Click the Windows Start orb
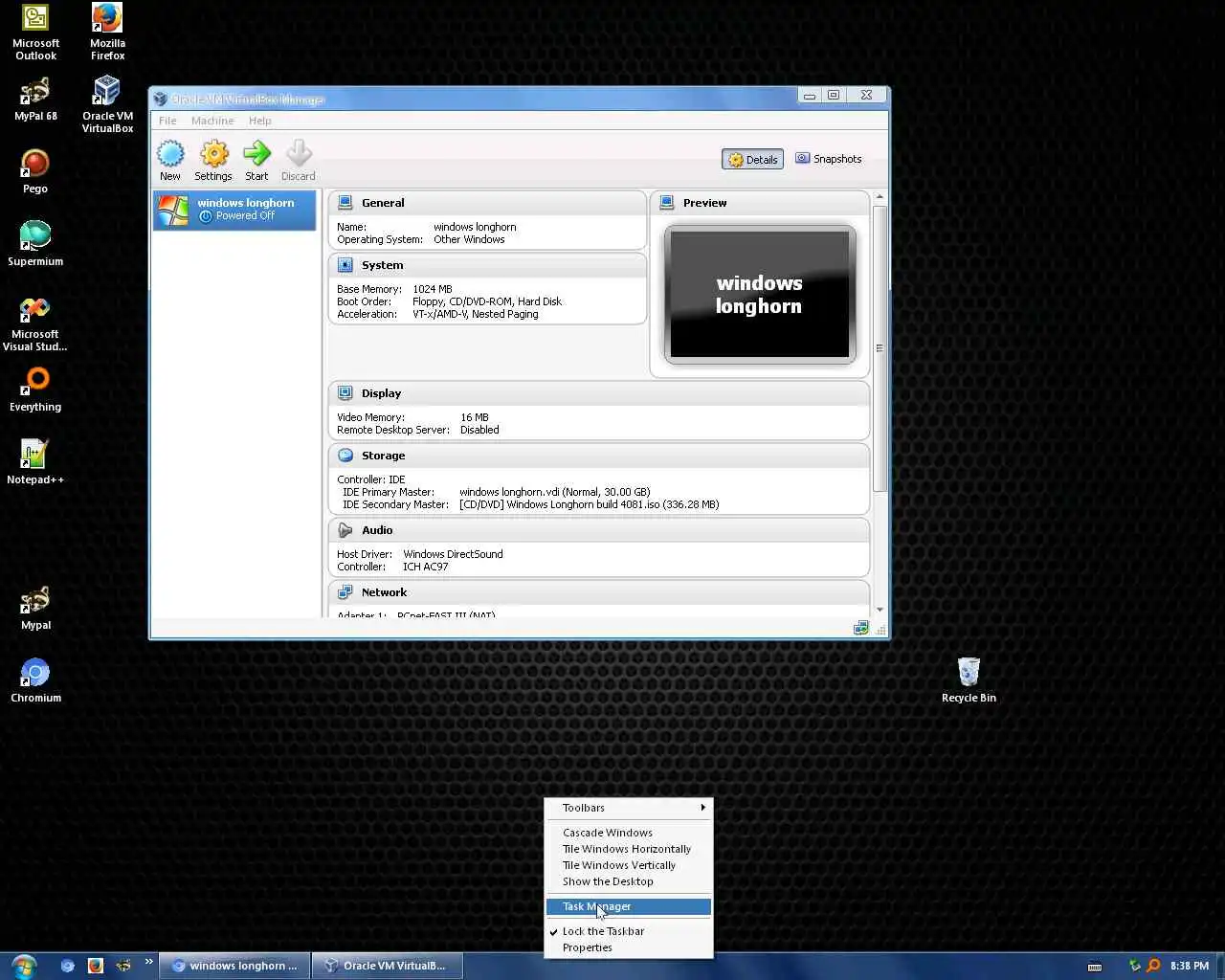The width and height of the screenshot is (1225, 980). [x=24, y=966]
